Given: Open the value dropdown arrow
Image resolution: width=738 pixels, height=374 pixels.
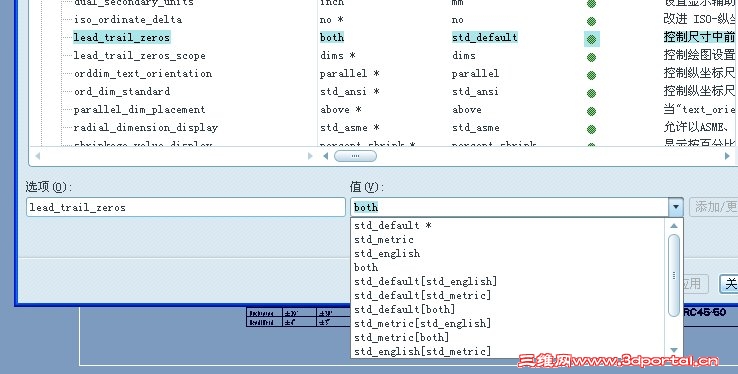Looking at the screenshot, I should tap(676, 207).
